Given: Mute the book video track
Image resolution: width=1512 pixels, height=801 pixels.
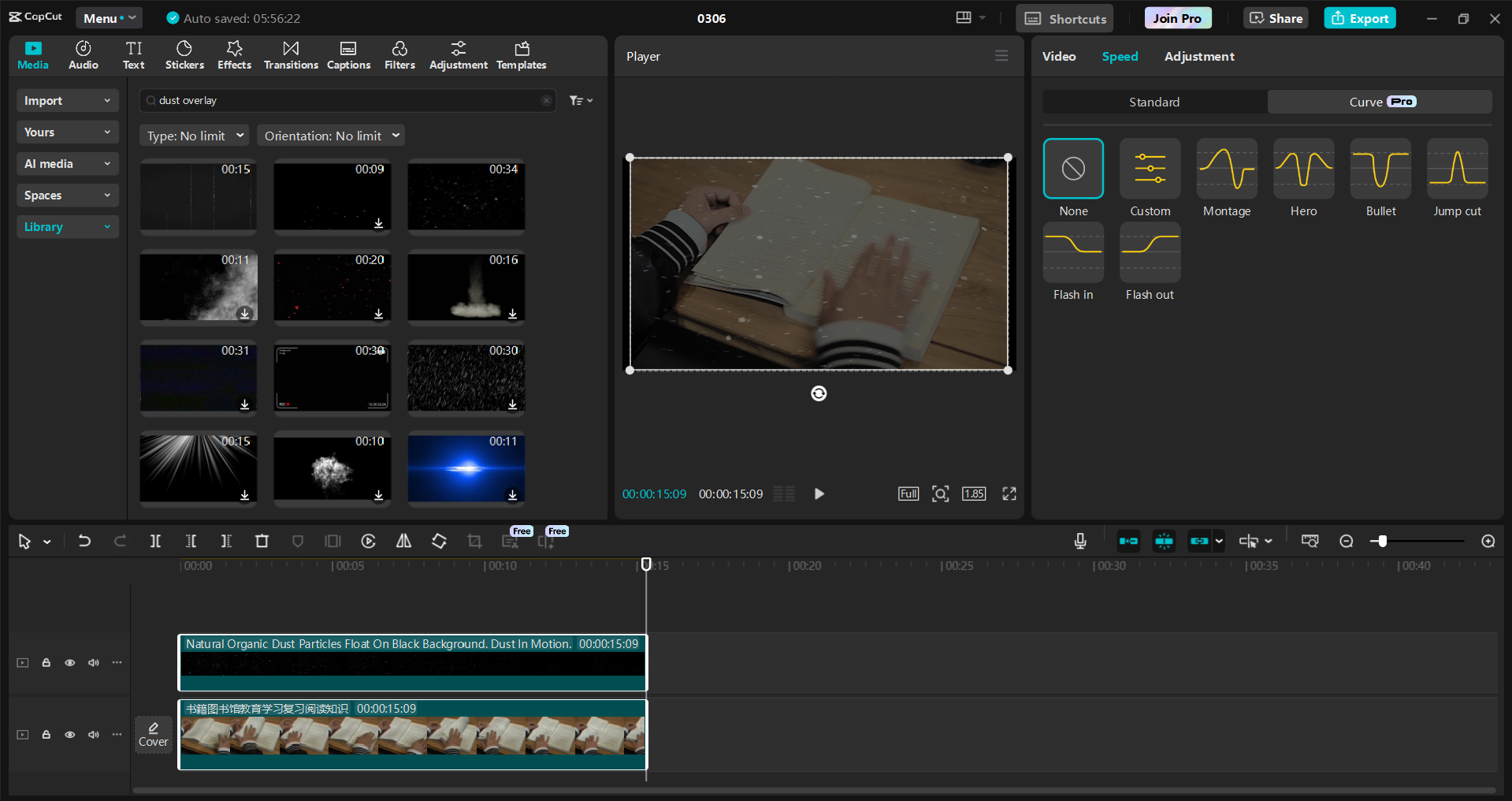Looking at the screenshot, I should [x=93, y=734].
